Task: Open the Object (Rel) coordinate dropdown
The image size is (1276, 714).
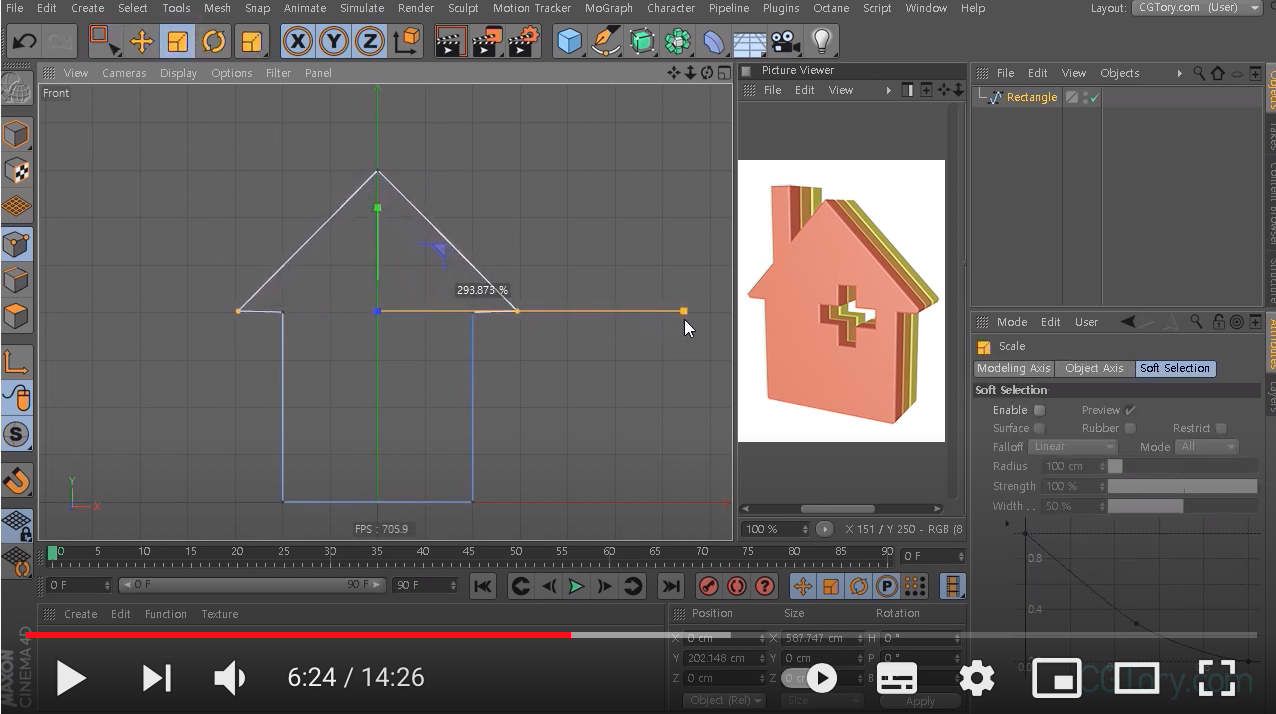Action: point(725,701)
